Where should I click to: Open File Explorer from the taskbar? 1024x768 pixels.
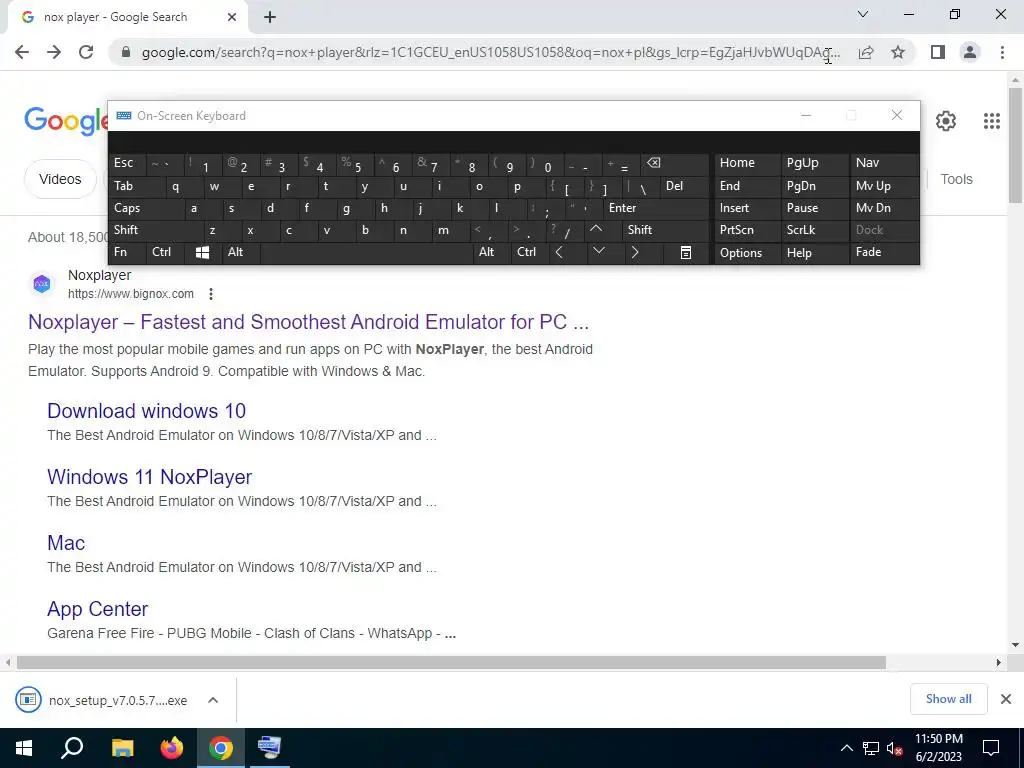click(x=122, y=748)
